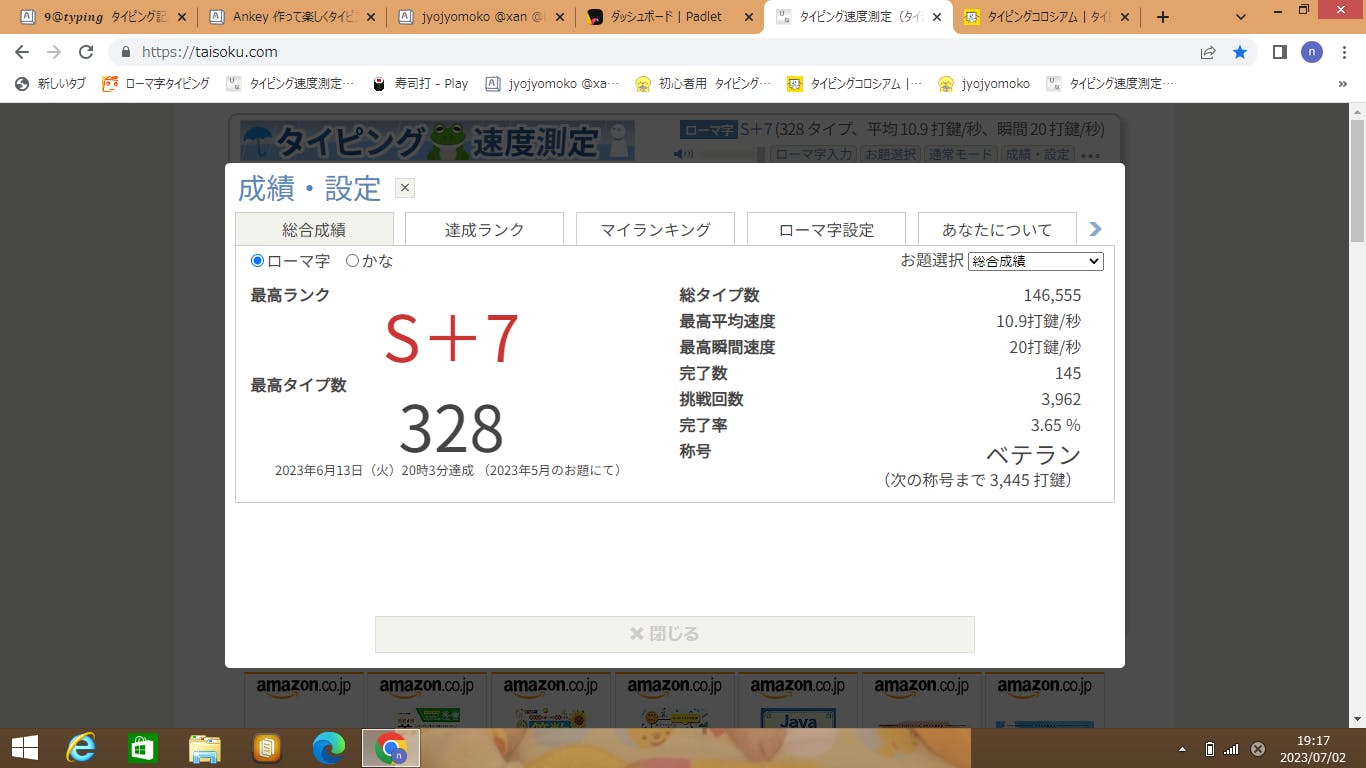1366x768 pixels.
Task: Open the 寿司打 - Play bookmark
Action: tap(420, 84)
